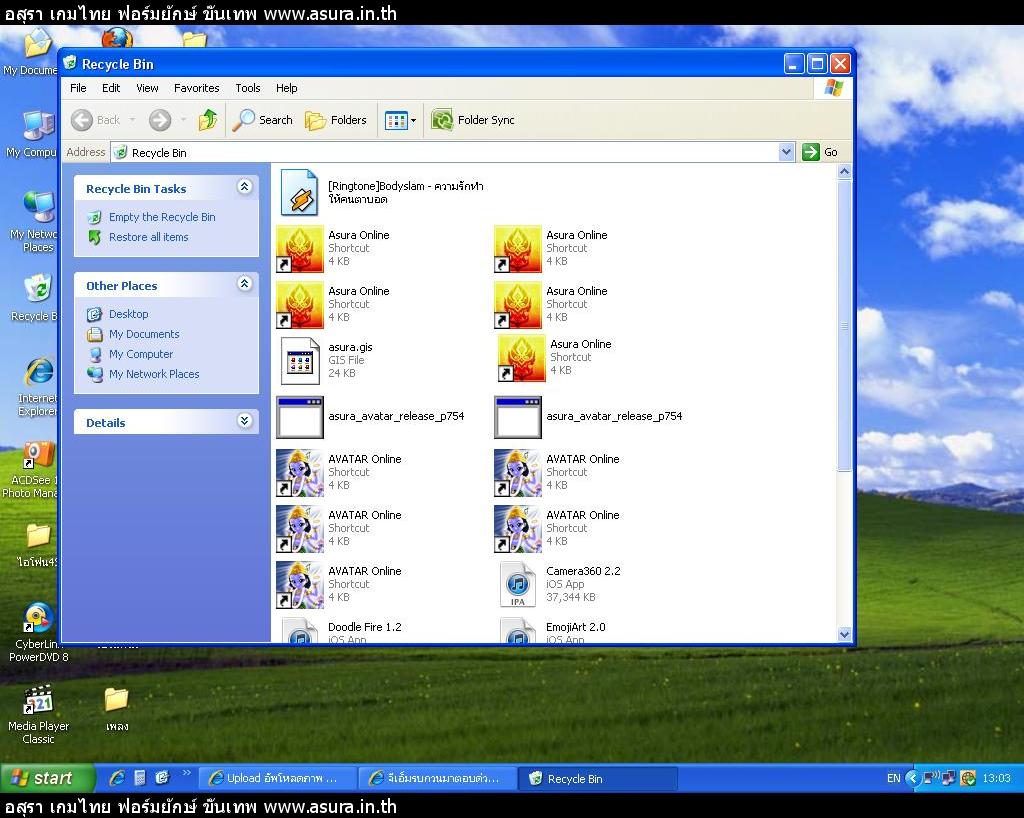Select the Camera360 2.2 iOS App icon
The height and width of the screenshot is (818, 1024).
pos(518,584)
